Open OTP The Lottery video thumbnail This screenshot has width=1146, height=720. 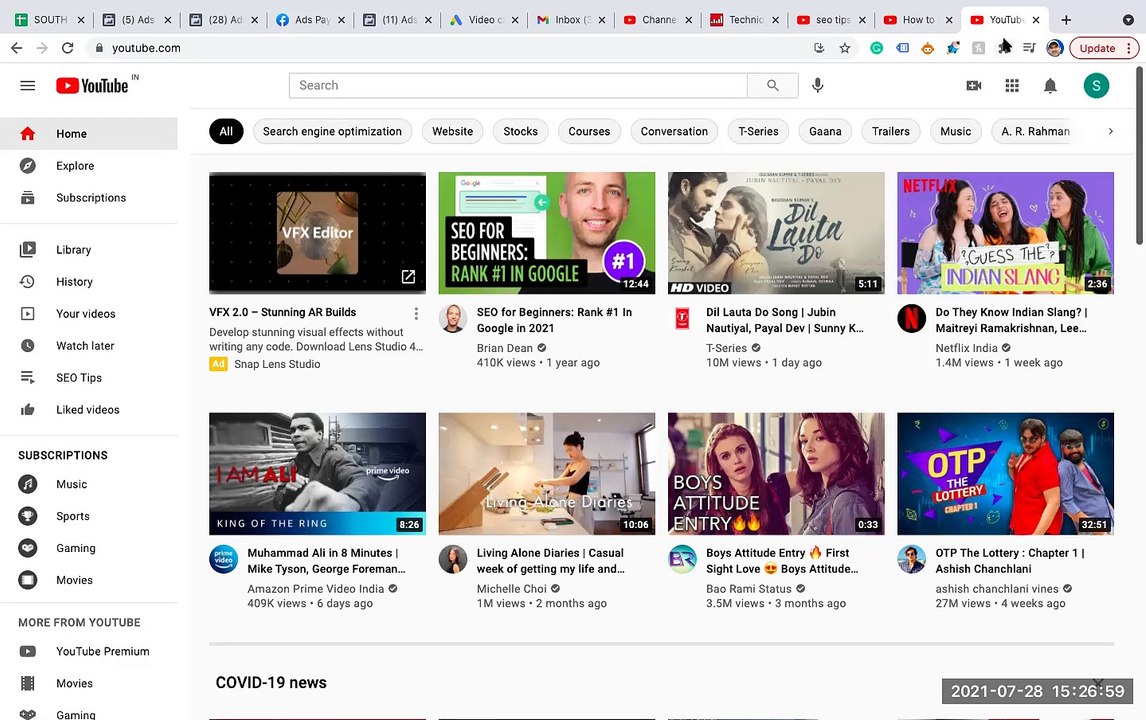(1006, 474)
